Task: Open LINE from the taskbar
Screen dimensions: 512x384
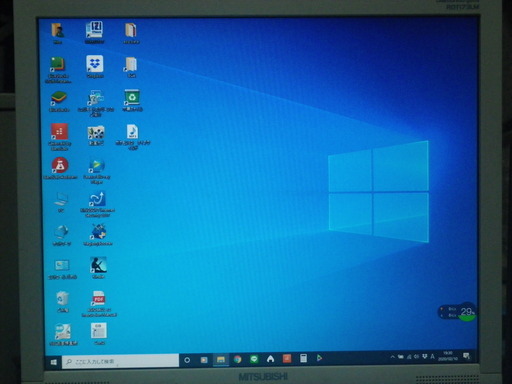Action: coord(254,359)
